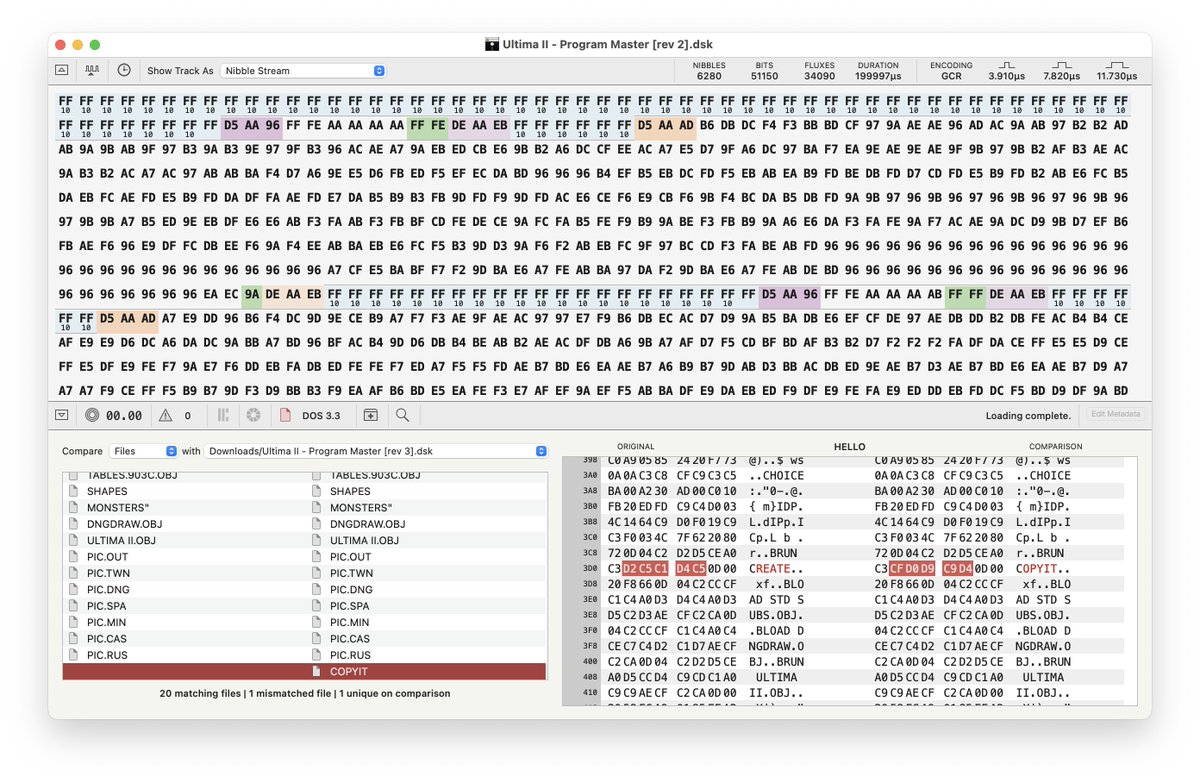Select SHAPES in the comparison file list
The width and height of the screenshot is (1200, 783).
point(350,491)
